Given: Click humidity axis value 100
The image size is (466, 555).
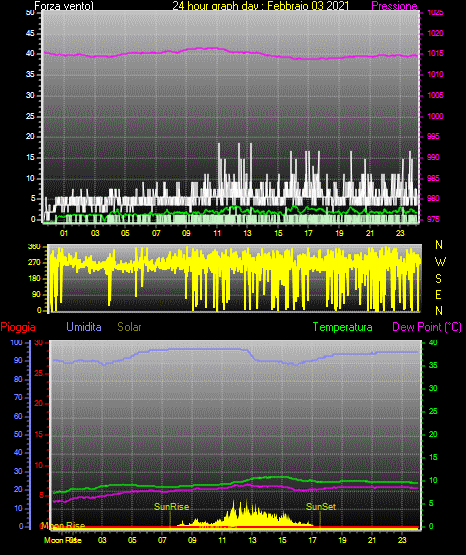Looking at the screenshot, I should (x=16, y=342).
